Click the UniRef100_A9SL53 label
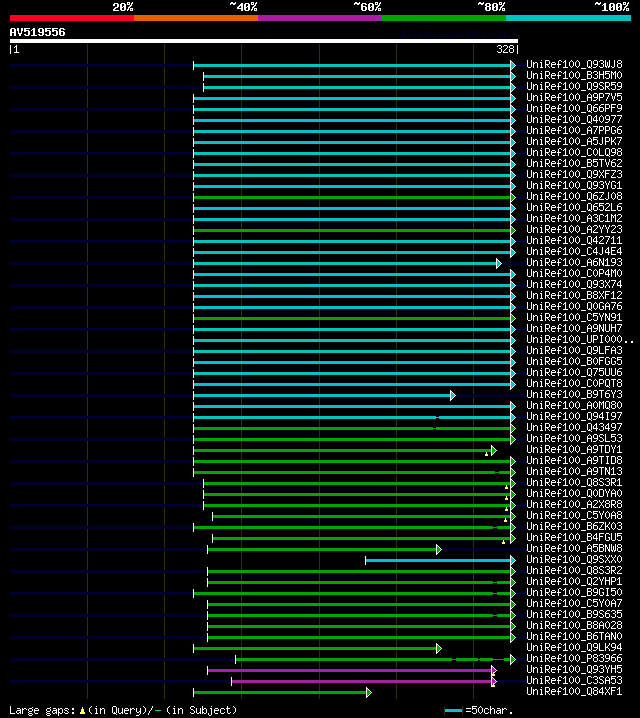The image size is (640, 718). (x=574, y=438)
